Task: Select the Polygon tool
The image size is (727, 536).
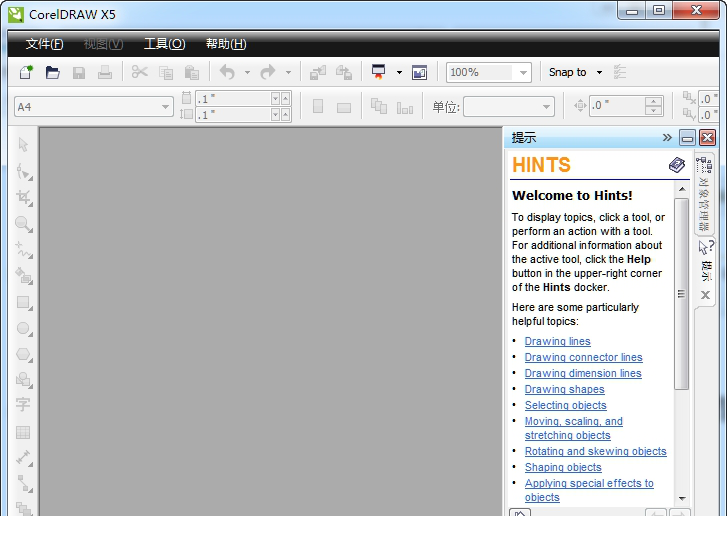Action: pyautogui.click(x=24, y=355)
